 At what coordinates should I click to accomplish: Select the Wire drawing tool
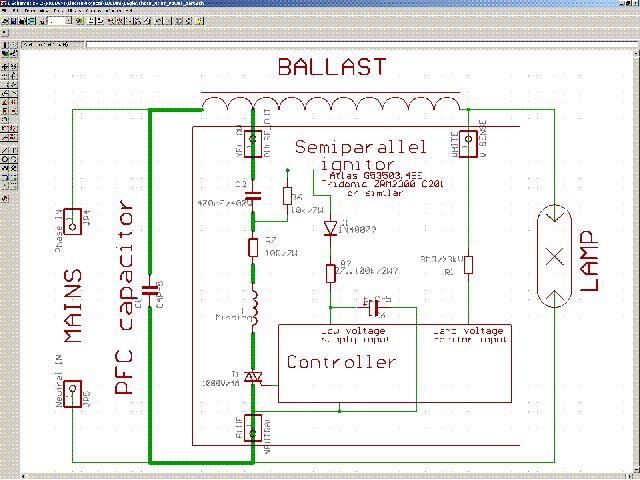[x=5, y=150]
